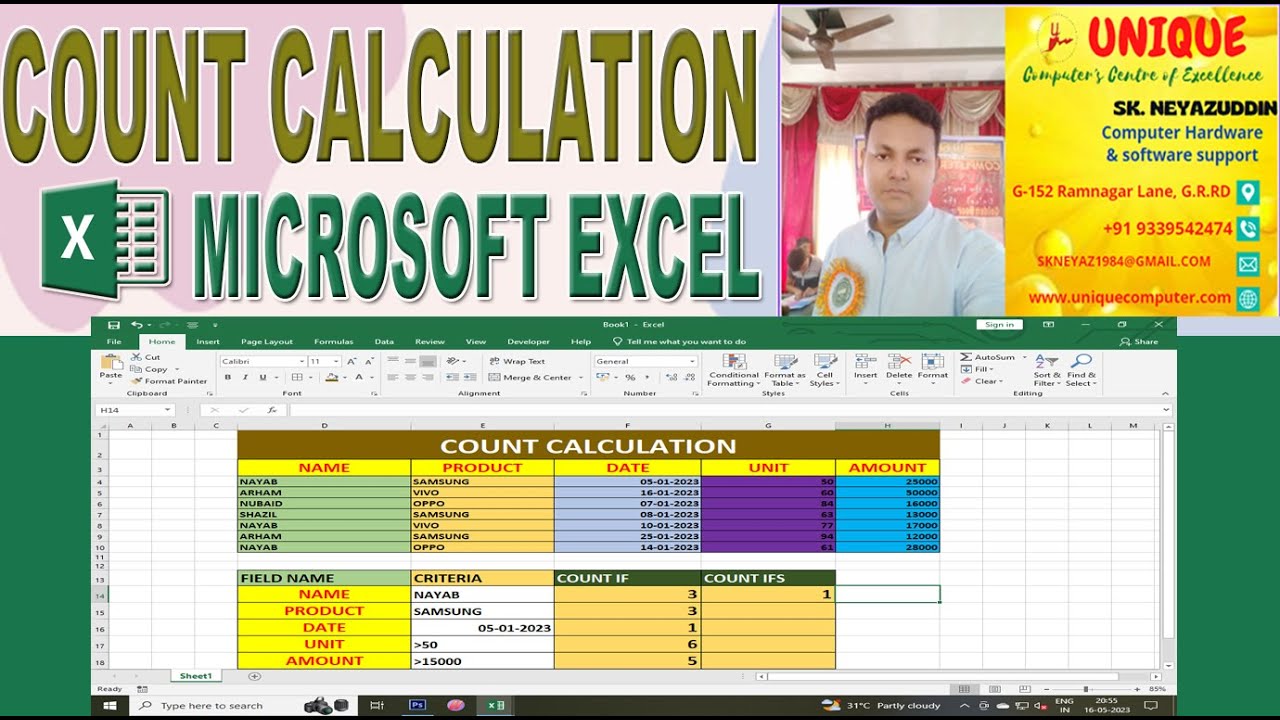This screenshot has width=1280, height=720.
Task: Click the New sheet plus button
Action: pyautogui.click(x=254, y=676)
